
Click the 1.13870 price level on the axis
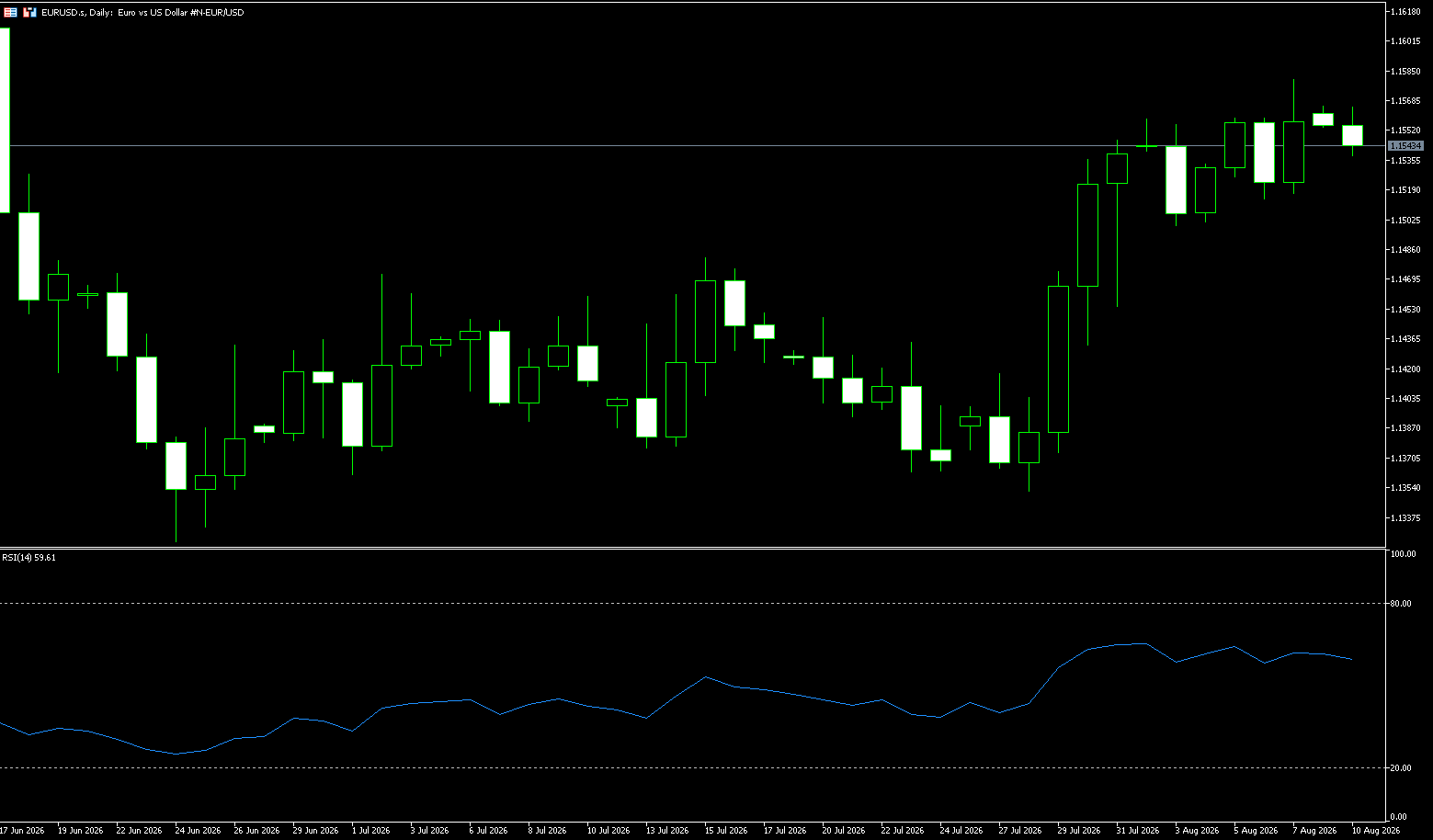pos(1406,428)
